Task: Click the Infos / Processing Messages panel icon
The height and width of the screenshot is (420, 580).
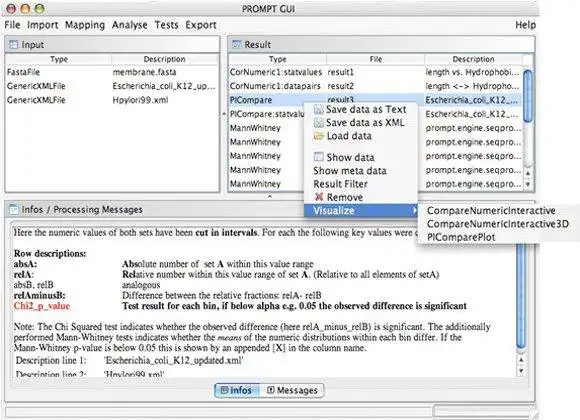Action: [13, 209]
